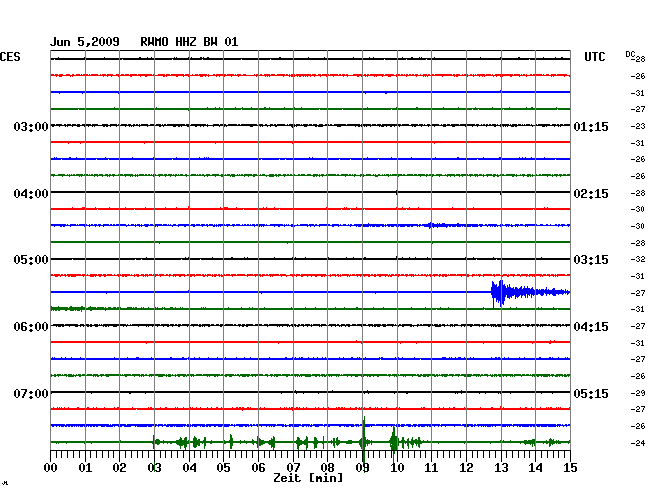Select the local time label "07:00"
Screen dimensions: 650x494
[31, 393]
